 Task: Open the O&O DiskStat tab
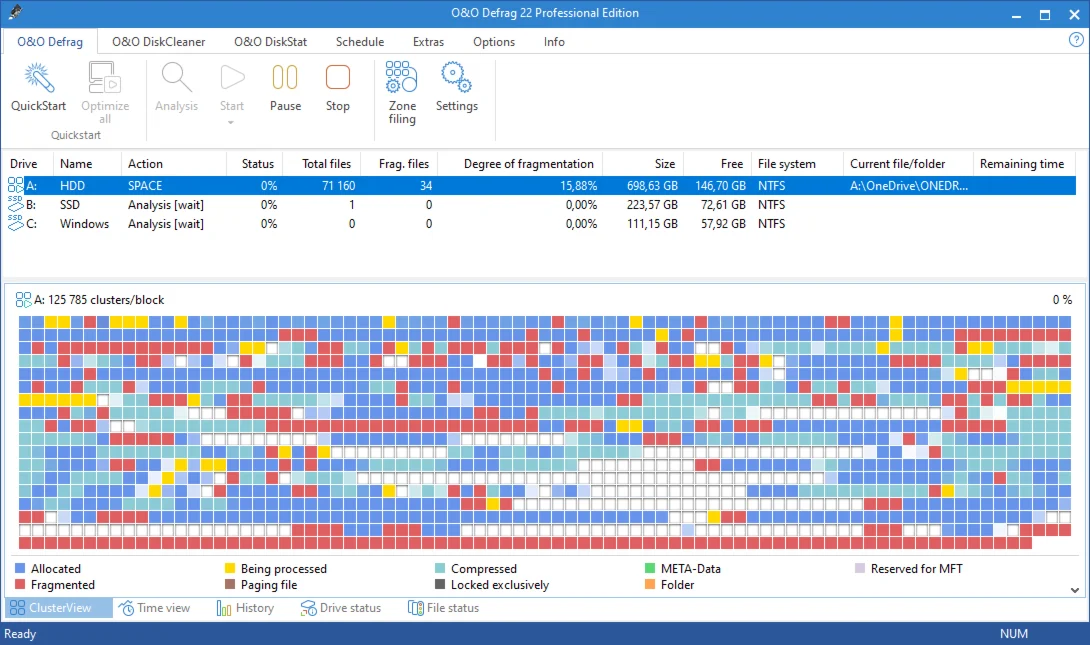tap(270, 42)
